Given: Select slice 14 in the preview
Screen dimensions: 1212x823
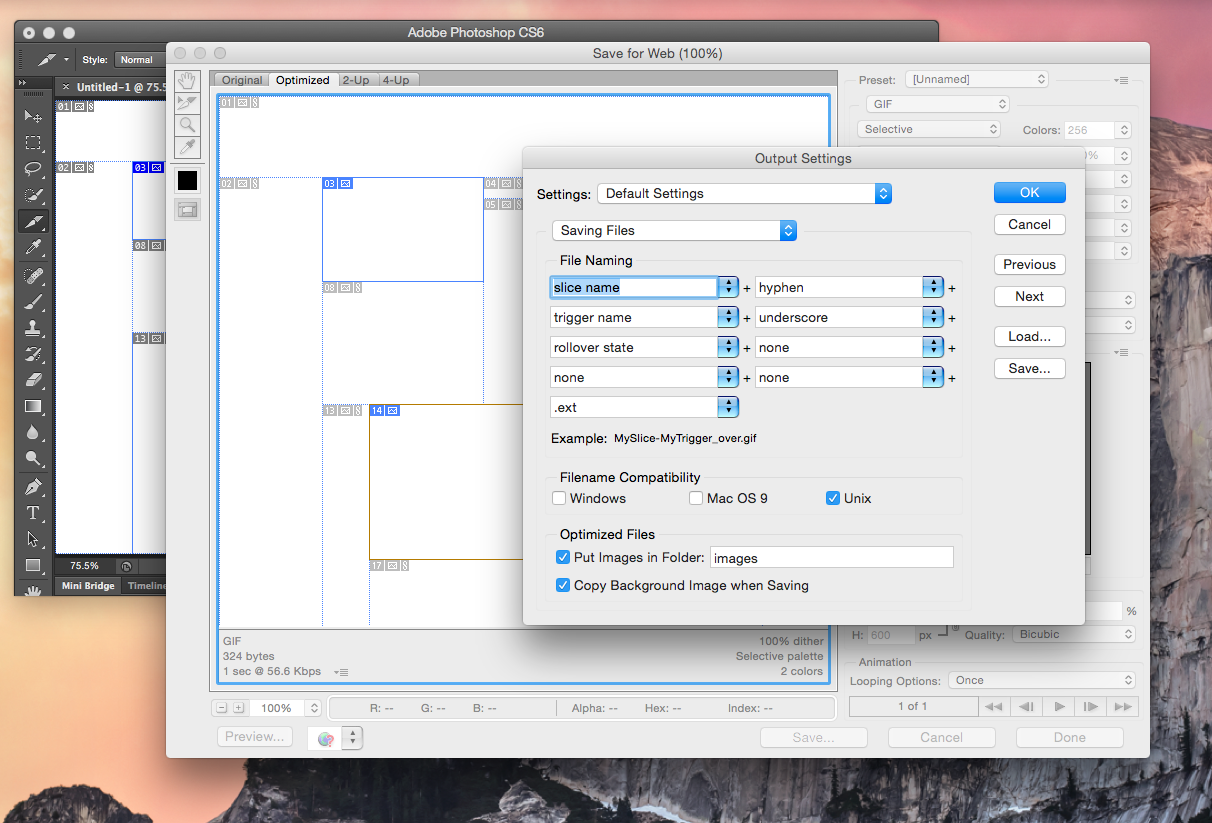Looking at the screenshot, I should tap(446, 480).
